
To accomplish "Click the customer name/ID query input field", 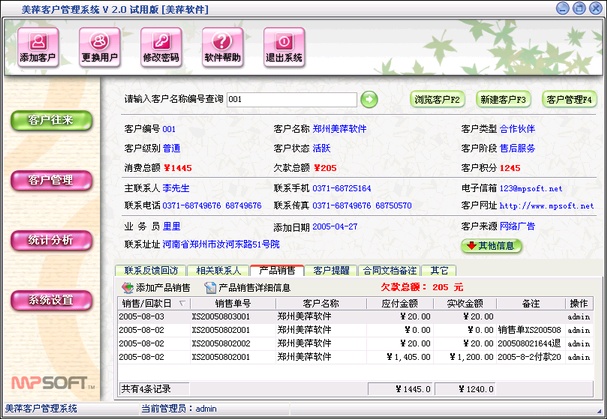I will point(290,99).
